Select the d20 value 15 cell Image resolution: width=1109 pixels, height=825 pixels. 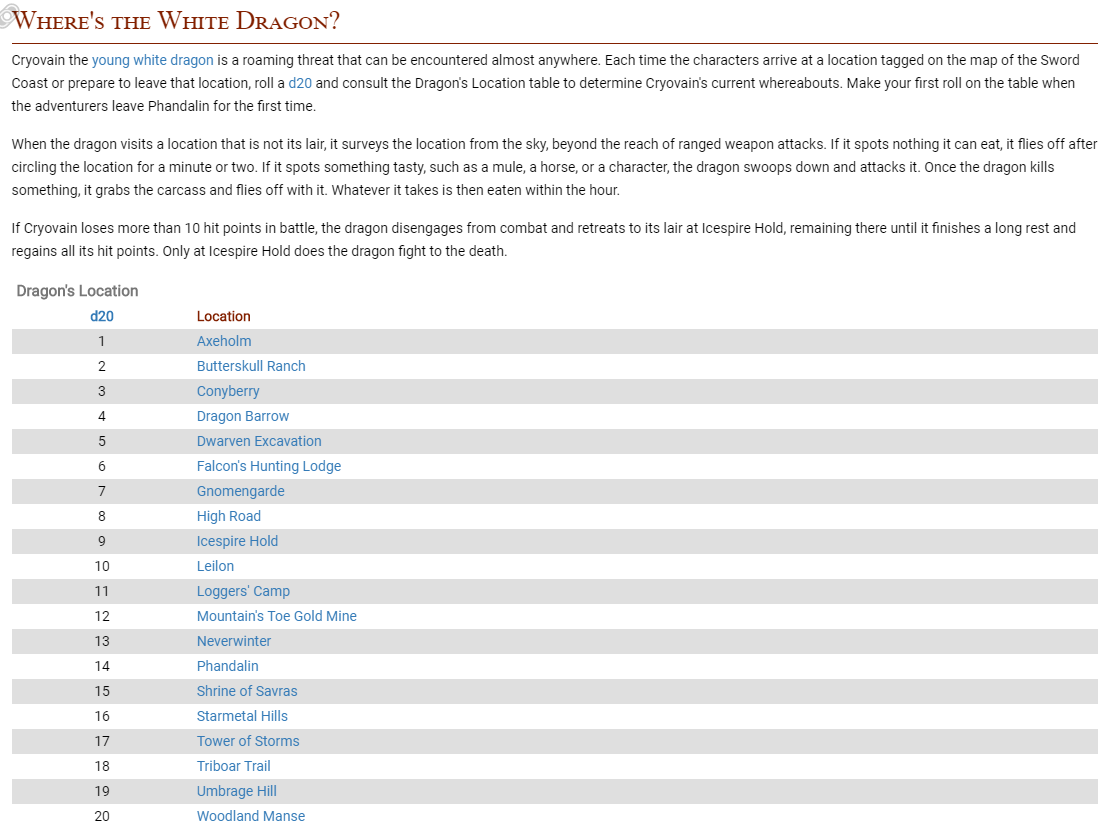102,691
